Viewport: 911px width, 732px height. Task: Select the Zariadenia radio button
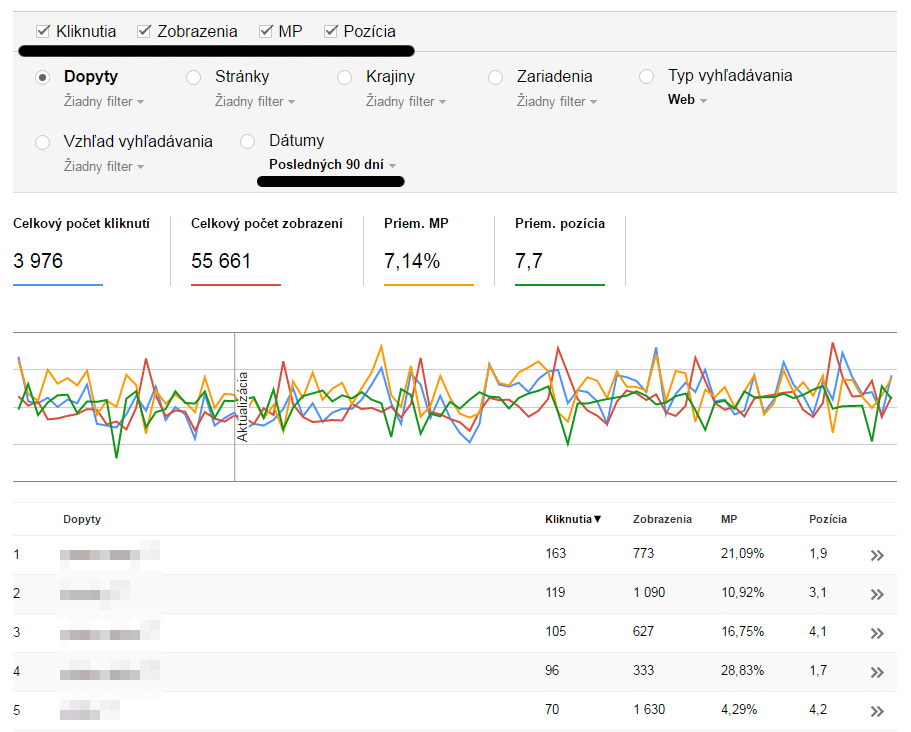(496, 77)
